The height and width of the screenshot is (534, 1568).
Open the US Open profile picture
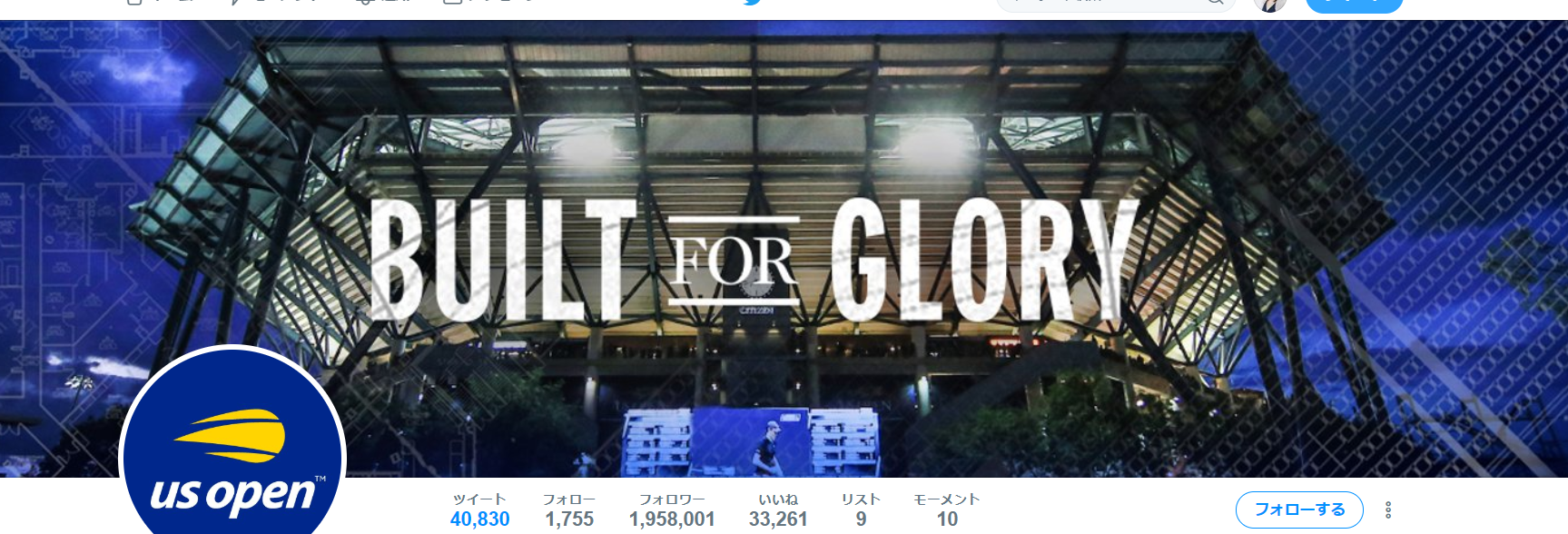click(232, 441)
